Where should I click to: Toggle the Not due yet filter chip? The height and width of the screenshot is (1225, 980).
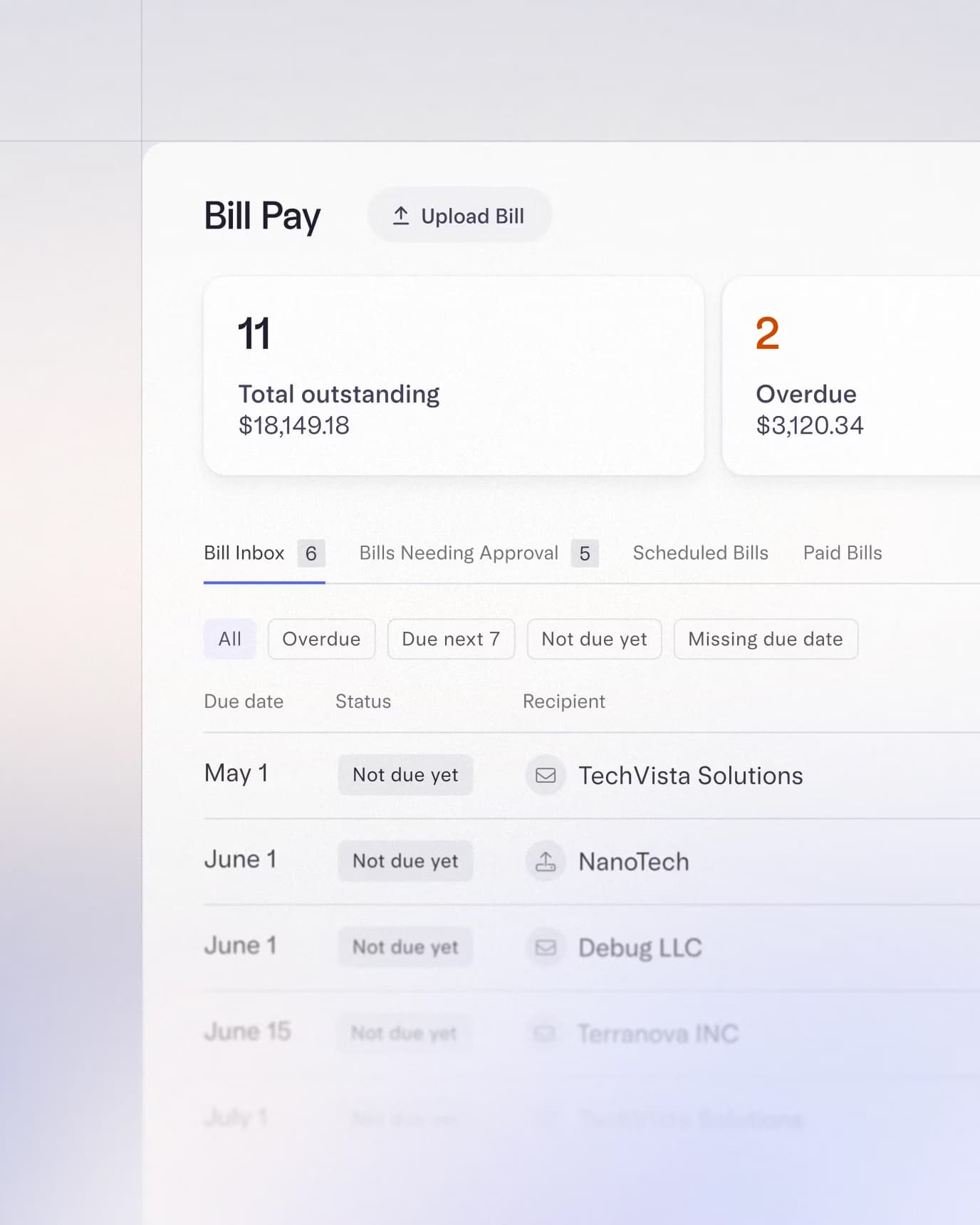point(594,639)
